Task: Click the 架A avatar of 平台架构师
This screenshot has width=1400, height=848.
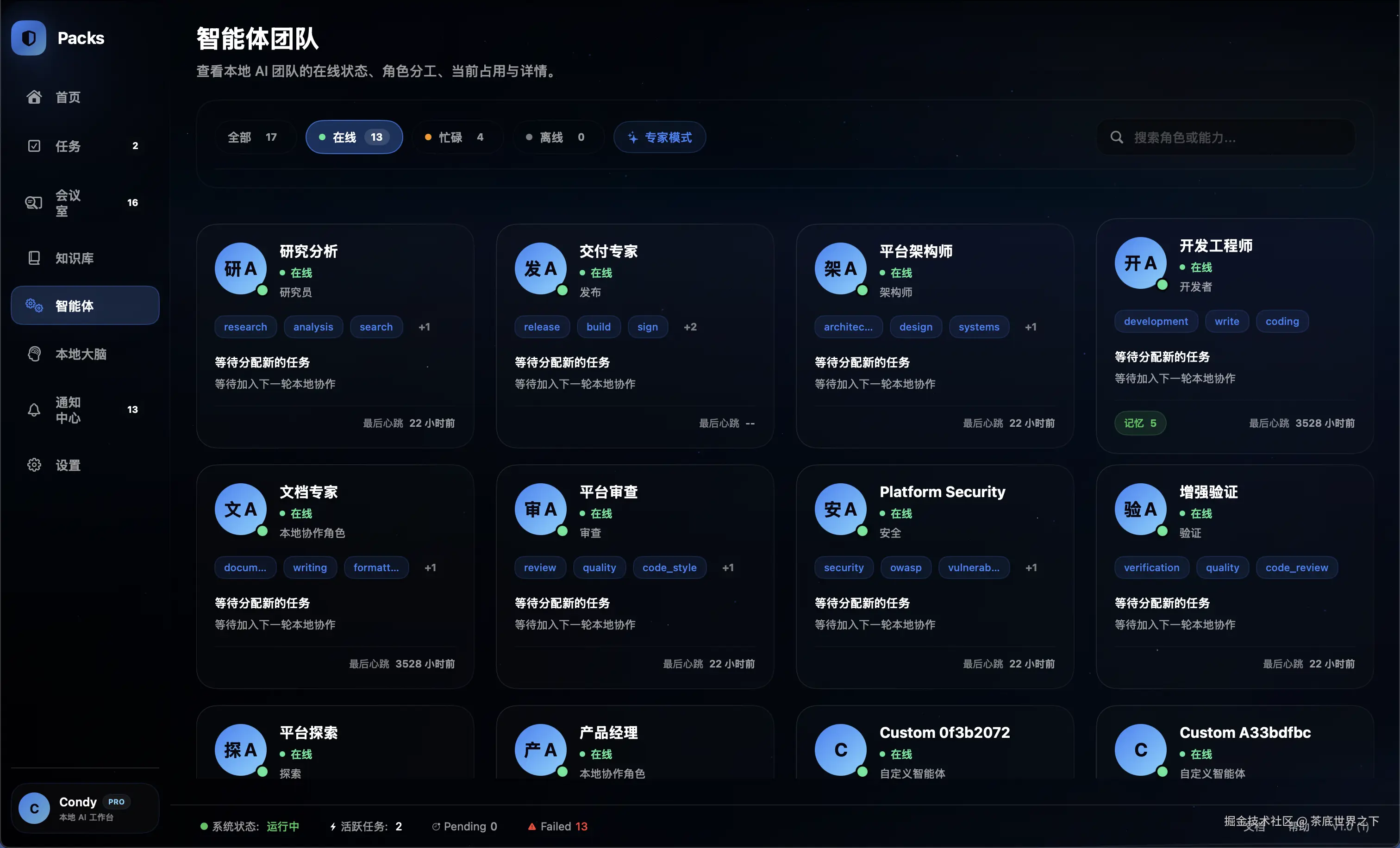Action: pos(840,268)
